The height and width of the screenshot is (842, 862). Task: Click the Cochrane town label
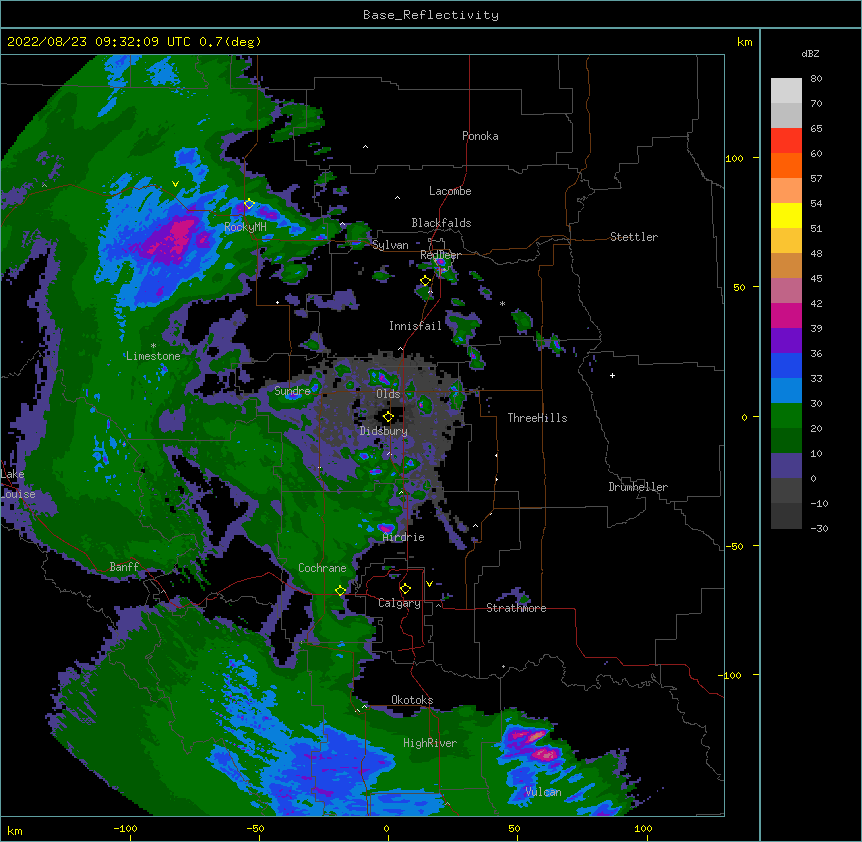322,568
